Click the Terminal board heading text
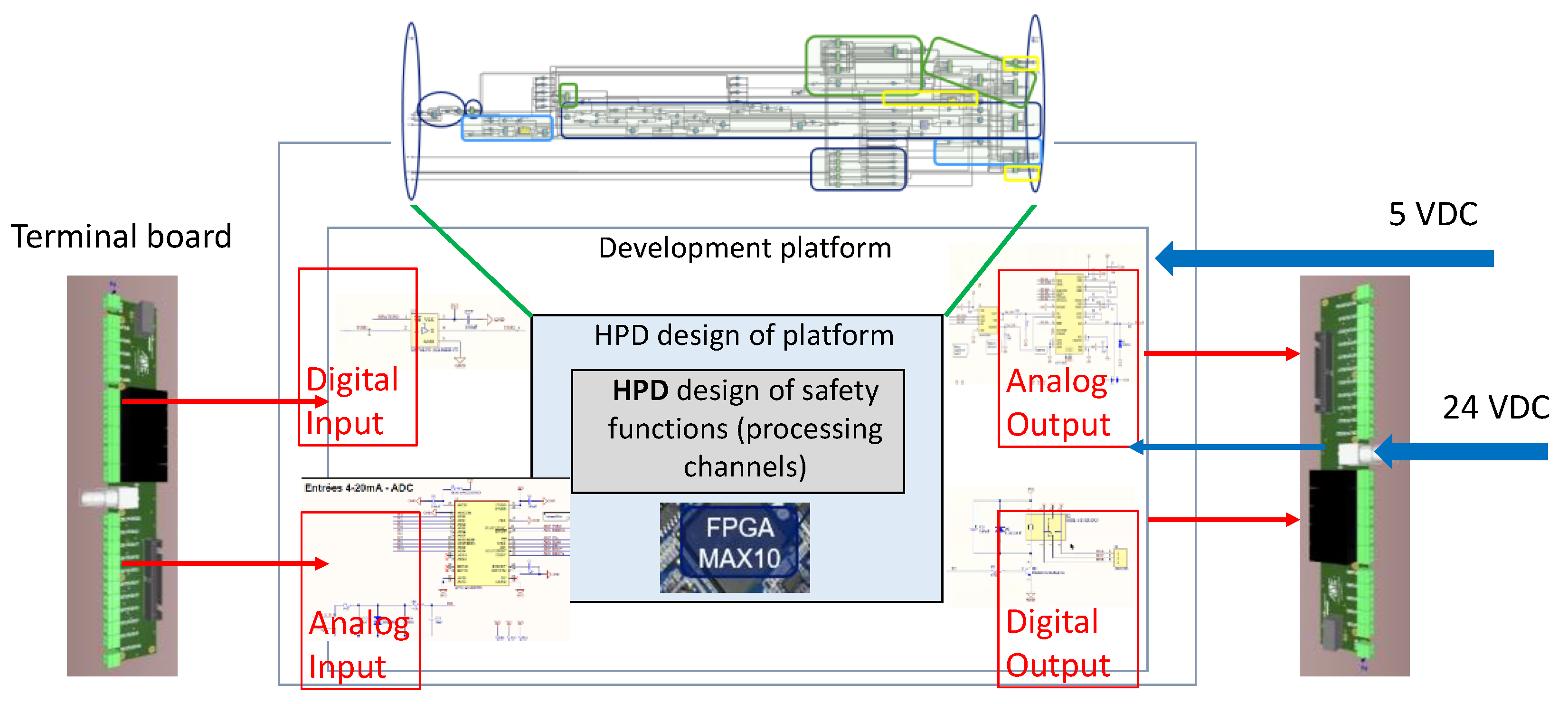The image size is (1568, 704). (121, 236)
